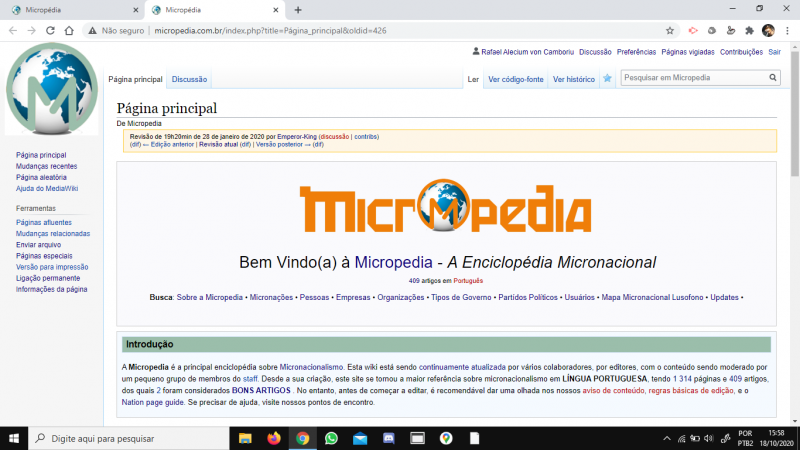
Task: Click the browser back arrow
Action: (x=13, y=31)
